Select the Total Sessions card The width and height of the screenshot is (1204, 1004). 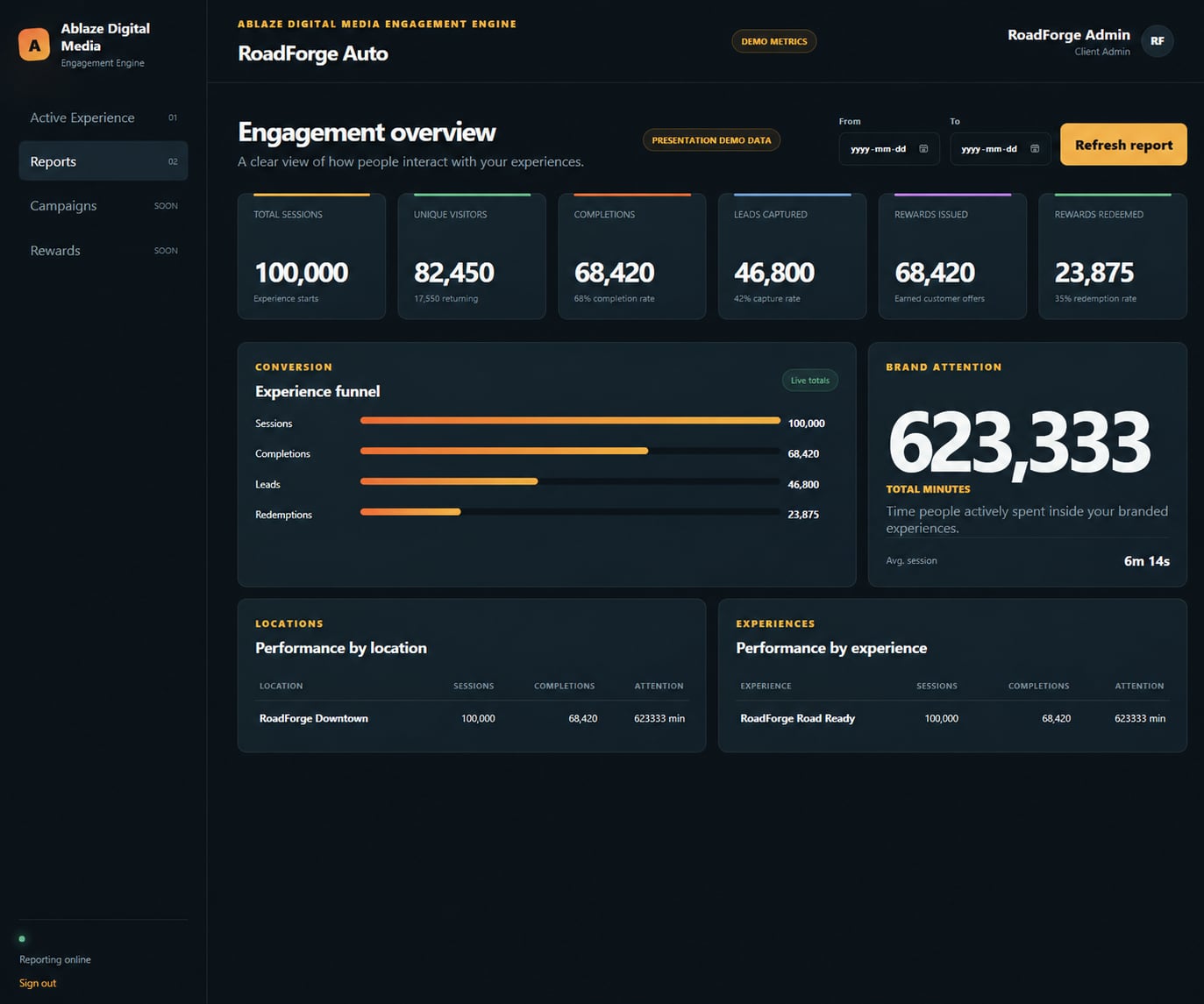pyautogui.click(x=311, y=256)
